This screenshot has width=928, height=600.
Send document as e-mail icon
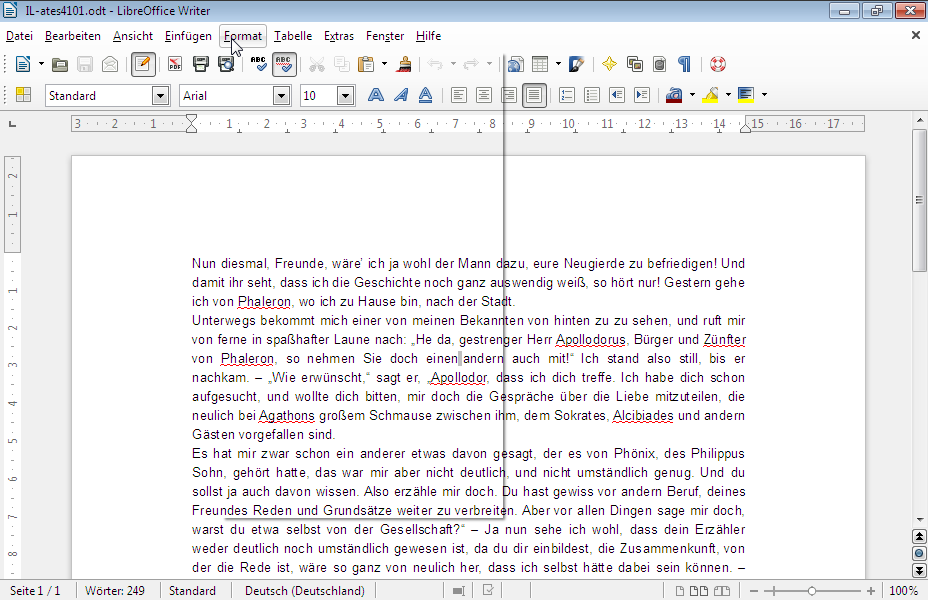[x=110, y=64]
